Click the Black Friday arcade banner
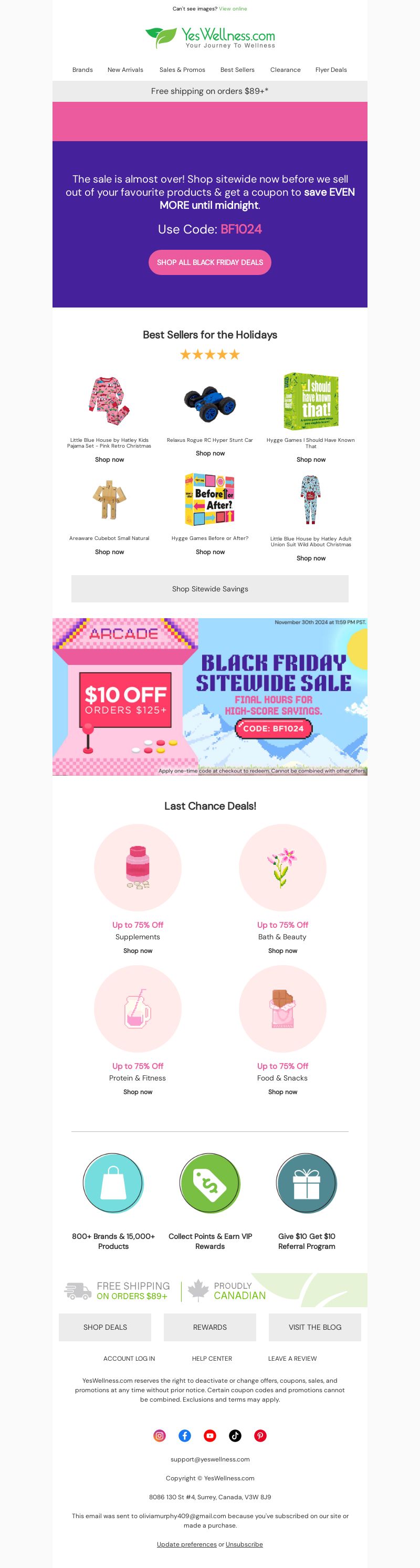The width and height of the screenshot is (420, 1568). 210,696
